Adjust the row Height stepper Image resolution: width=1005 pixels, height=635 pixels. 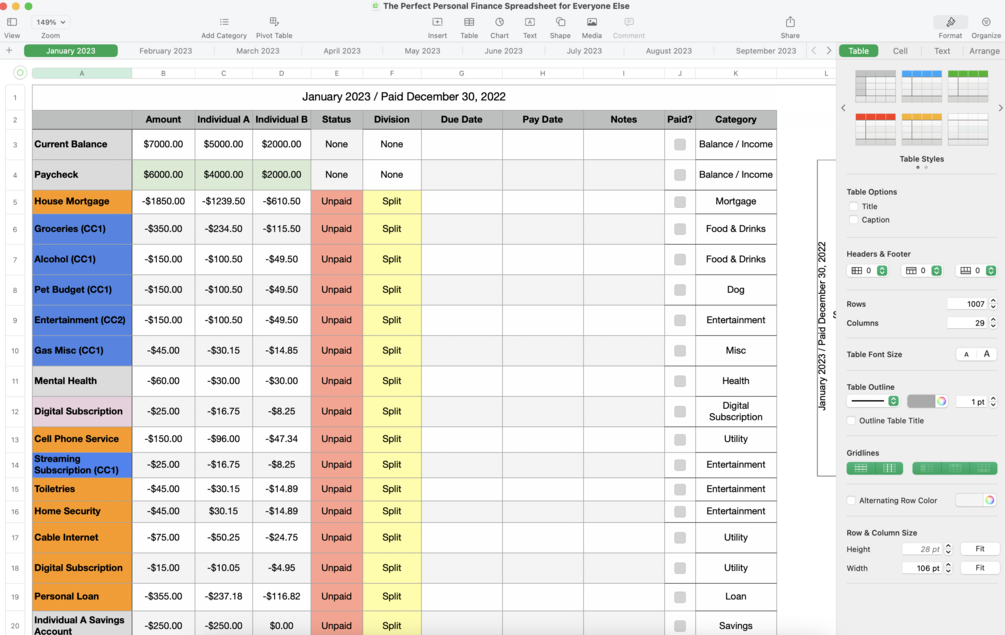[948, 549]
